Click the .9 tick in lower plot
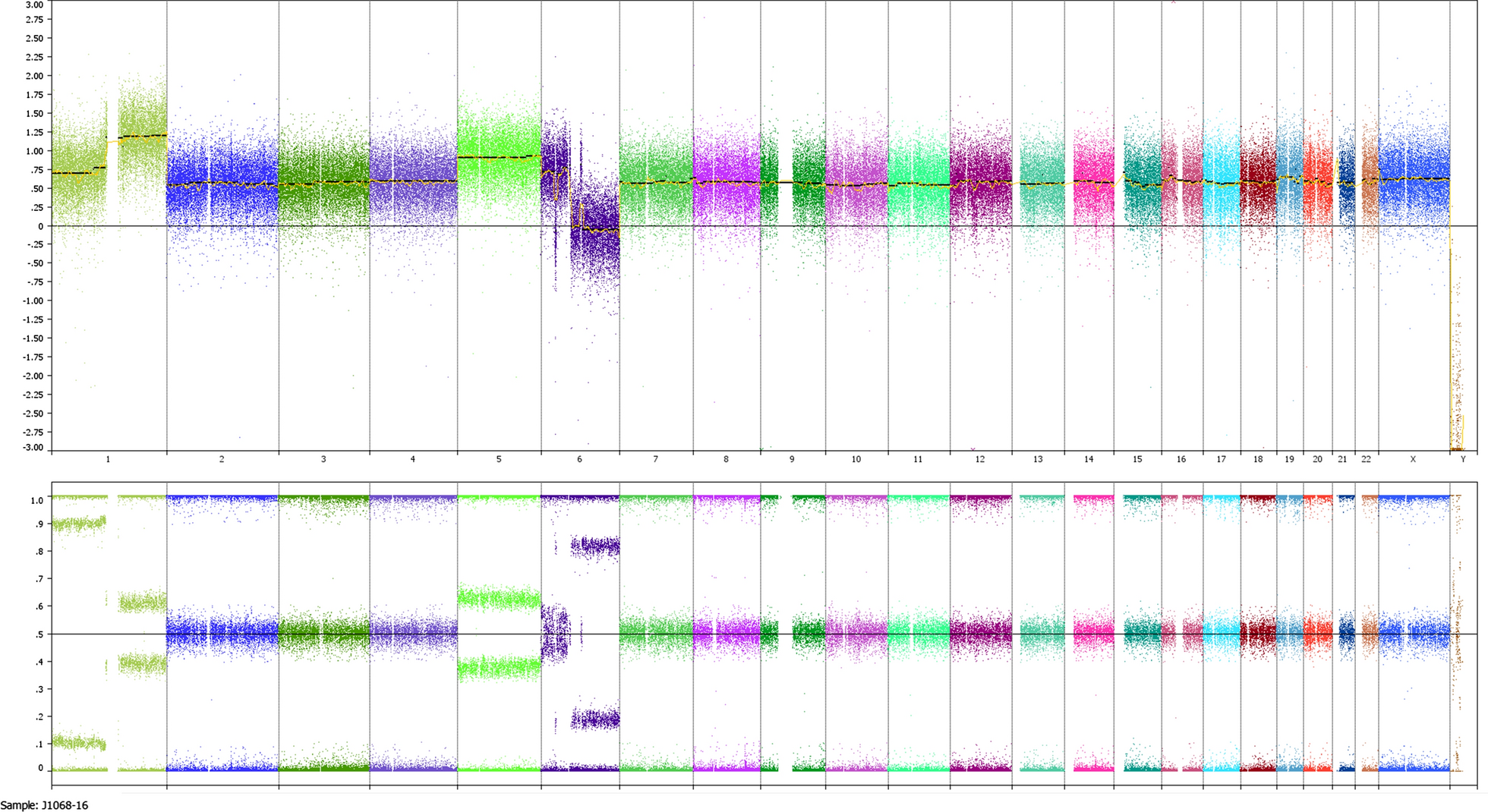 click(39, 524)
